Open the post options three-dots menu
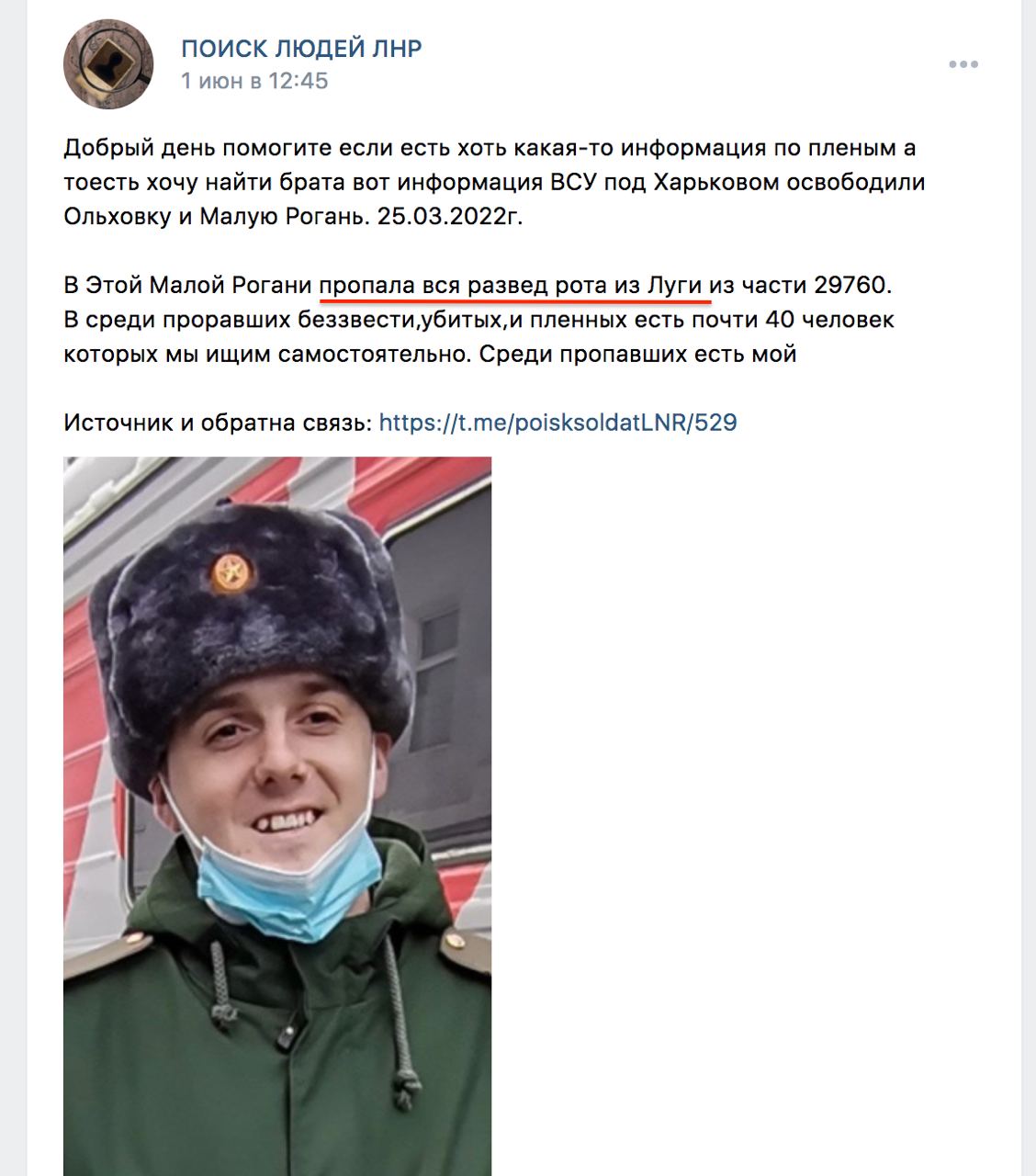The image size is (1036, 1176). [x=963, y=64]
